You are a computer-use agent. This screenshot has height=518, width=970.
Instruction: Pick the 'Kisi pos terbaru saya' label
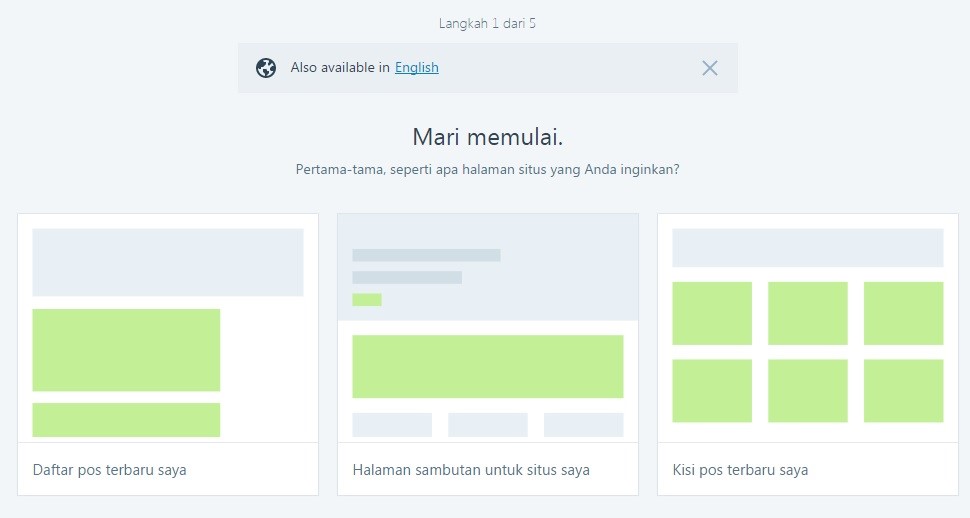click(740, 469)
